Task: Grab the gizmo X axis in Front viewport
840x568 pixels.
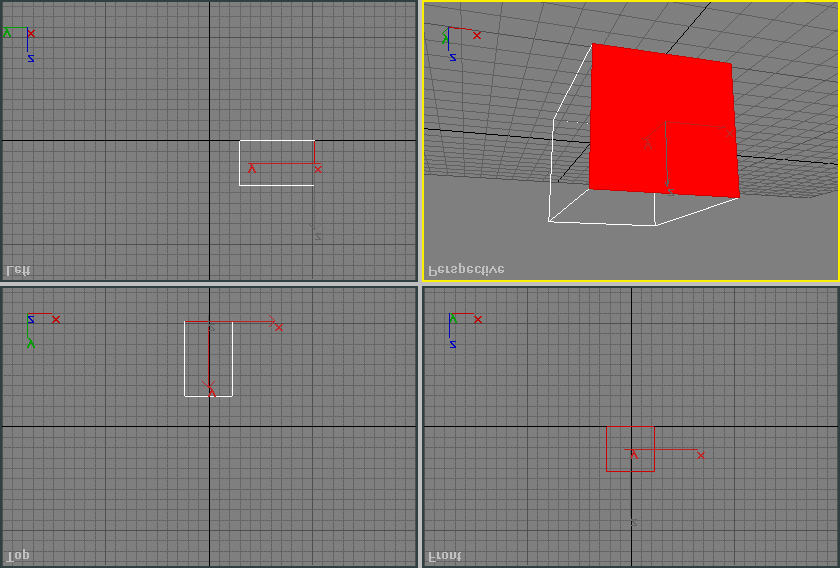Action: pos(664,450)
